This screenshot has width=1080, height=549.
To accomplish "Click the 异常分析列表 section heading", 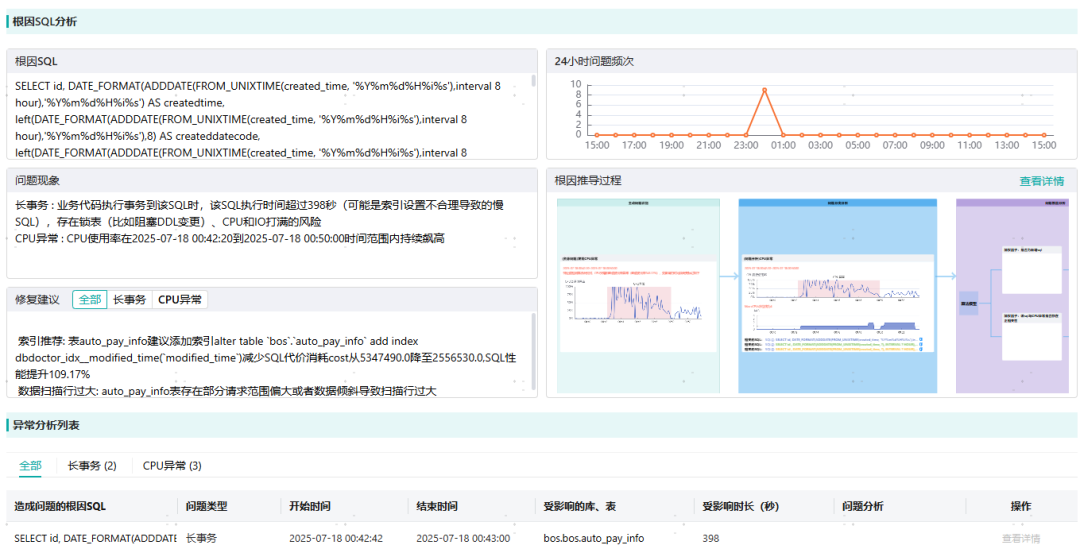I will (x=46, y=425).
